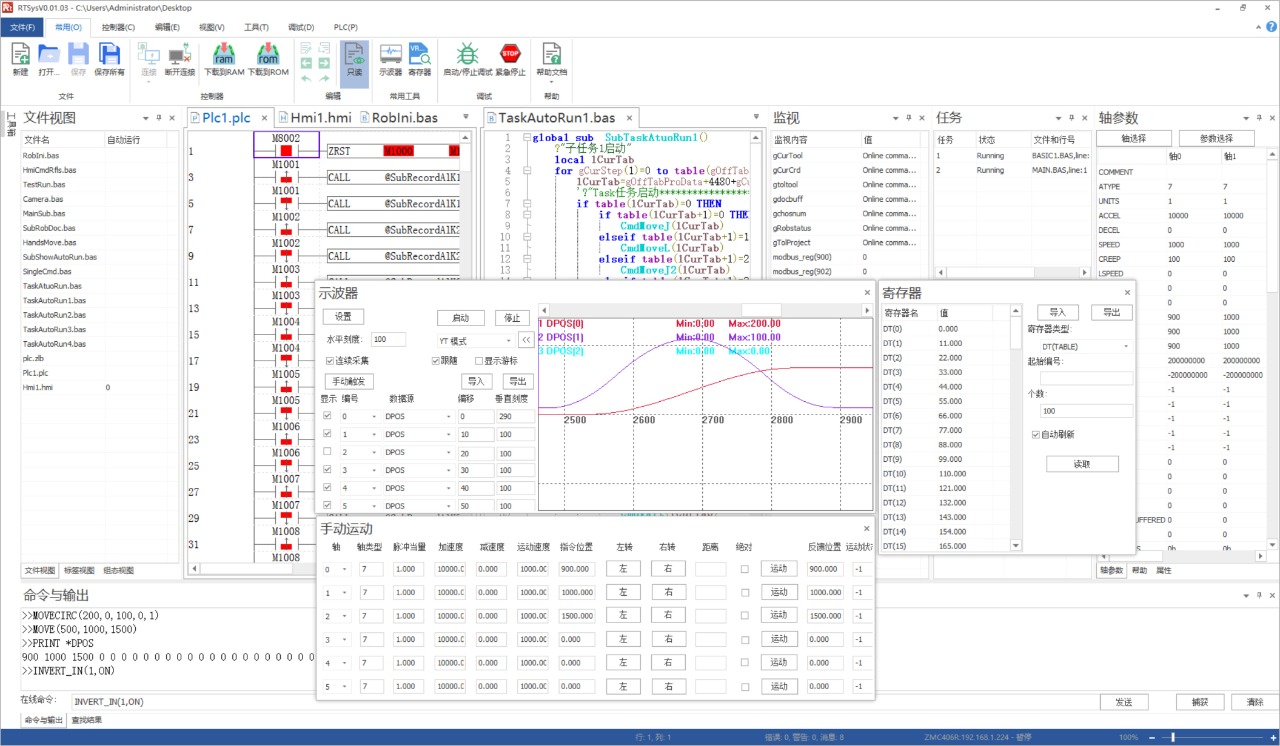This screenshot has width=1280, height=746.
Task: Open the 调试(D) ribbon tab
Action: coord(300,27)
